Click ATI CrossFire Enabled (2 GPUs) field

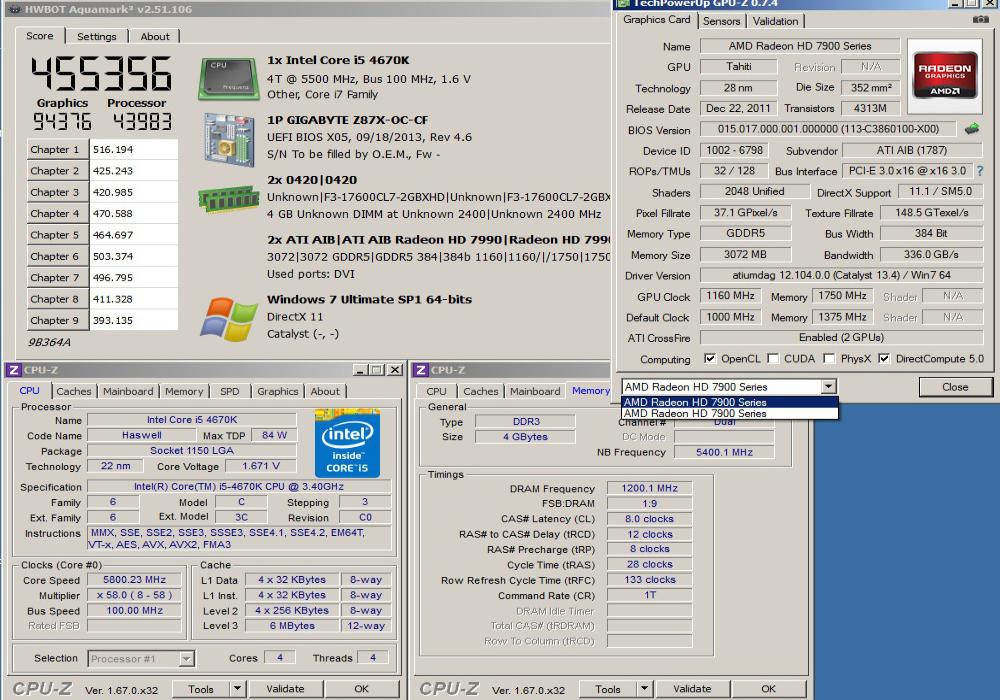coord(841,337)
